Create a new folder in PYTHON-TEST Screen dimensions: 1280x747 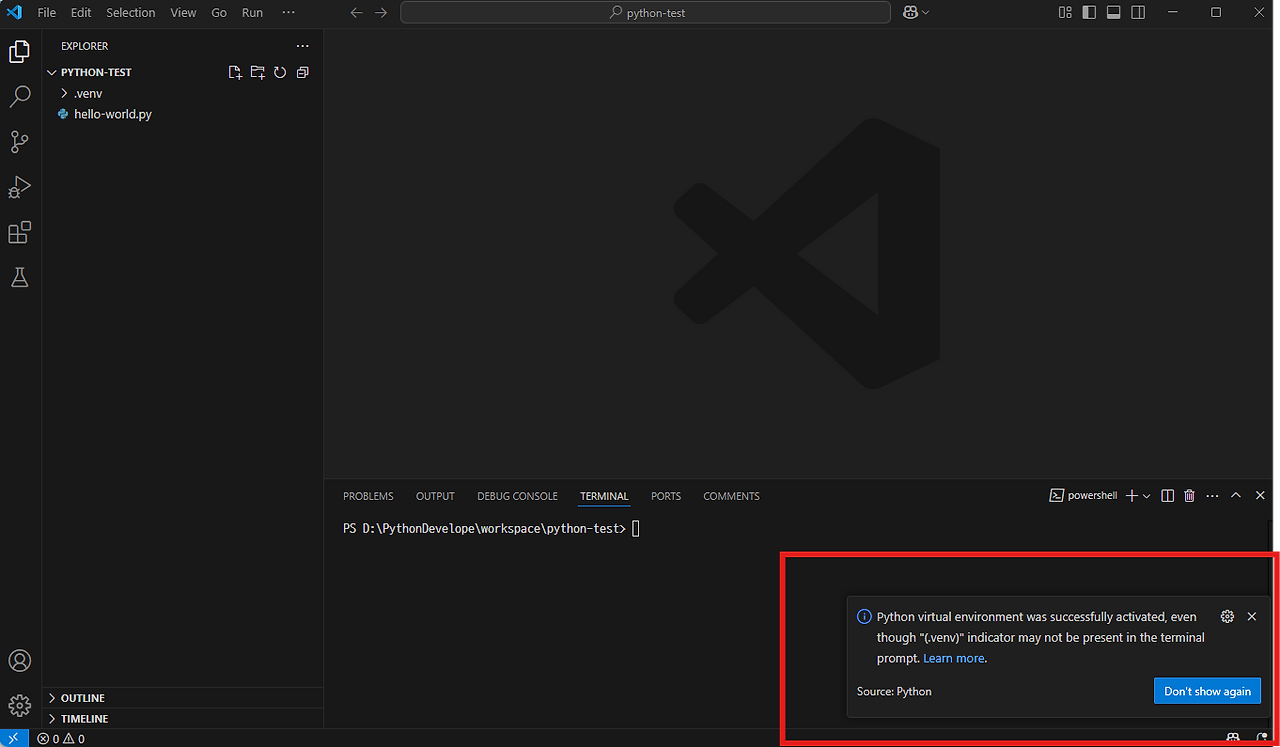[258, 72]
